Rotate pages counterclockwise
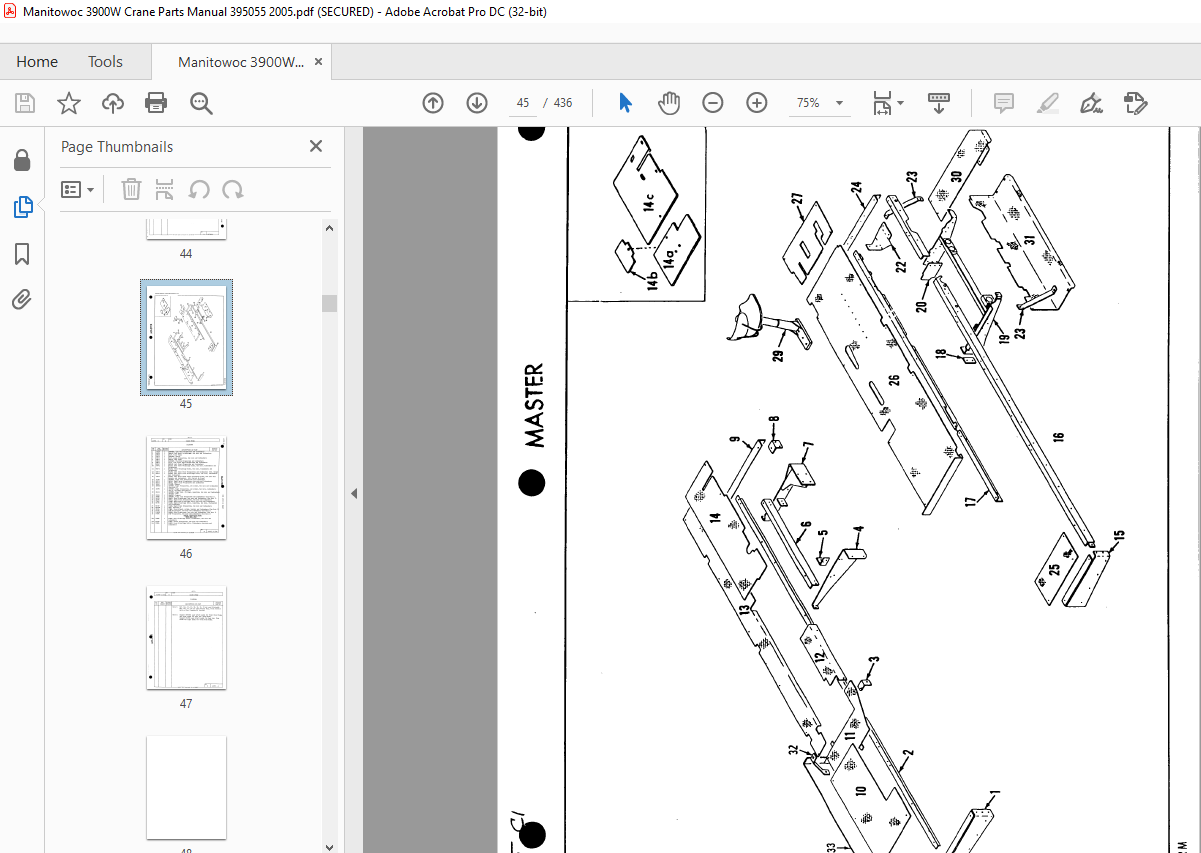Viewport: 1201px width, 853px height. (199, 189)
